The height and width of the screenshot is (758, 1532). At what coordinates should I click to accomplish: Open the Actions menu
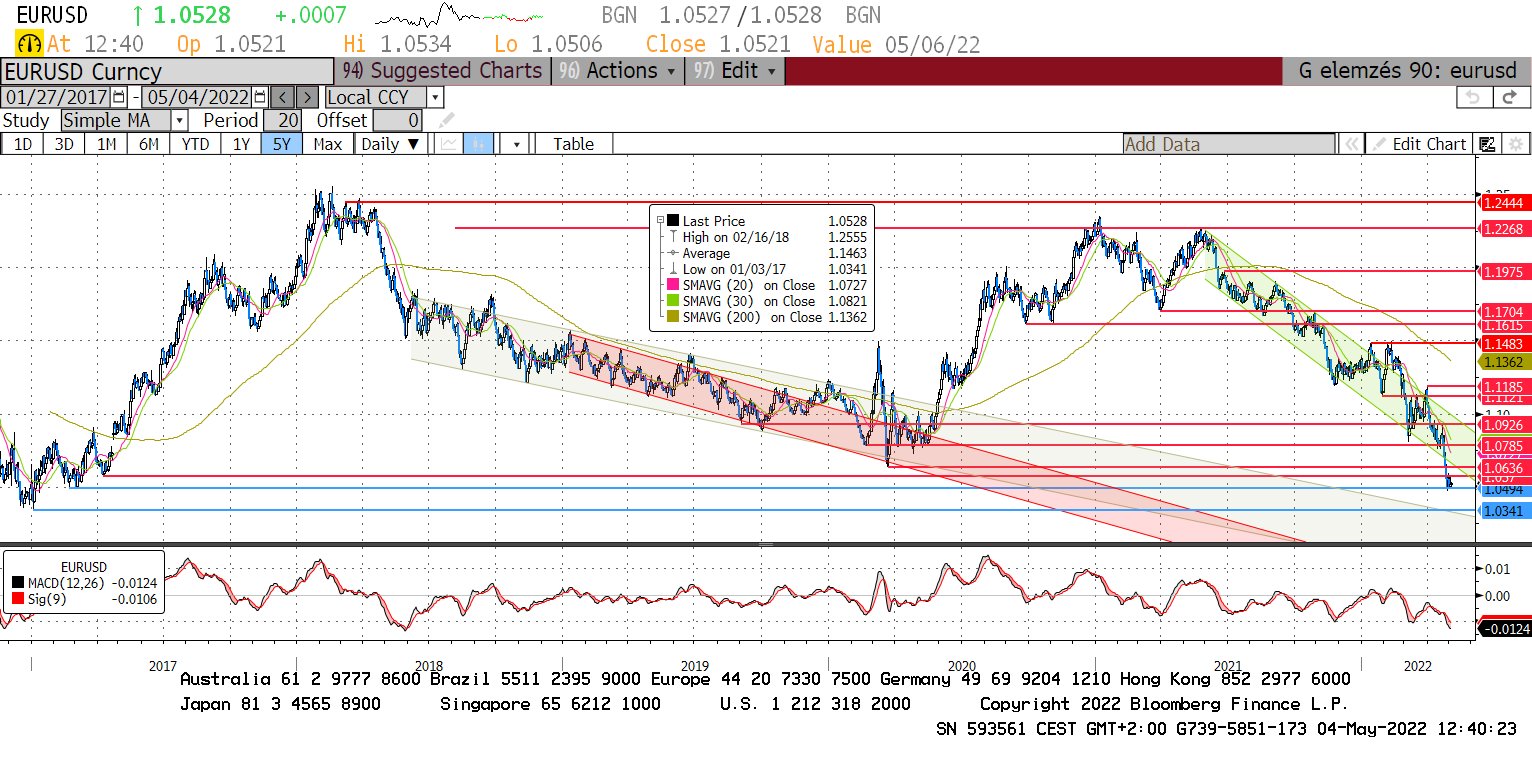(618, 71)
